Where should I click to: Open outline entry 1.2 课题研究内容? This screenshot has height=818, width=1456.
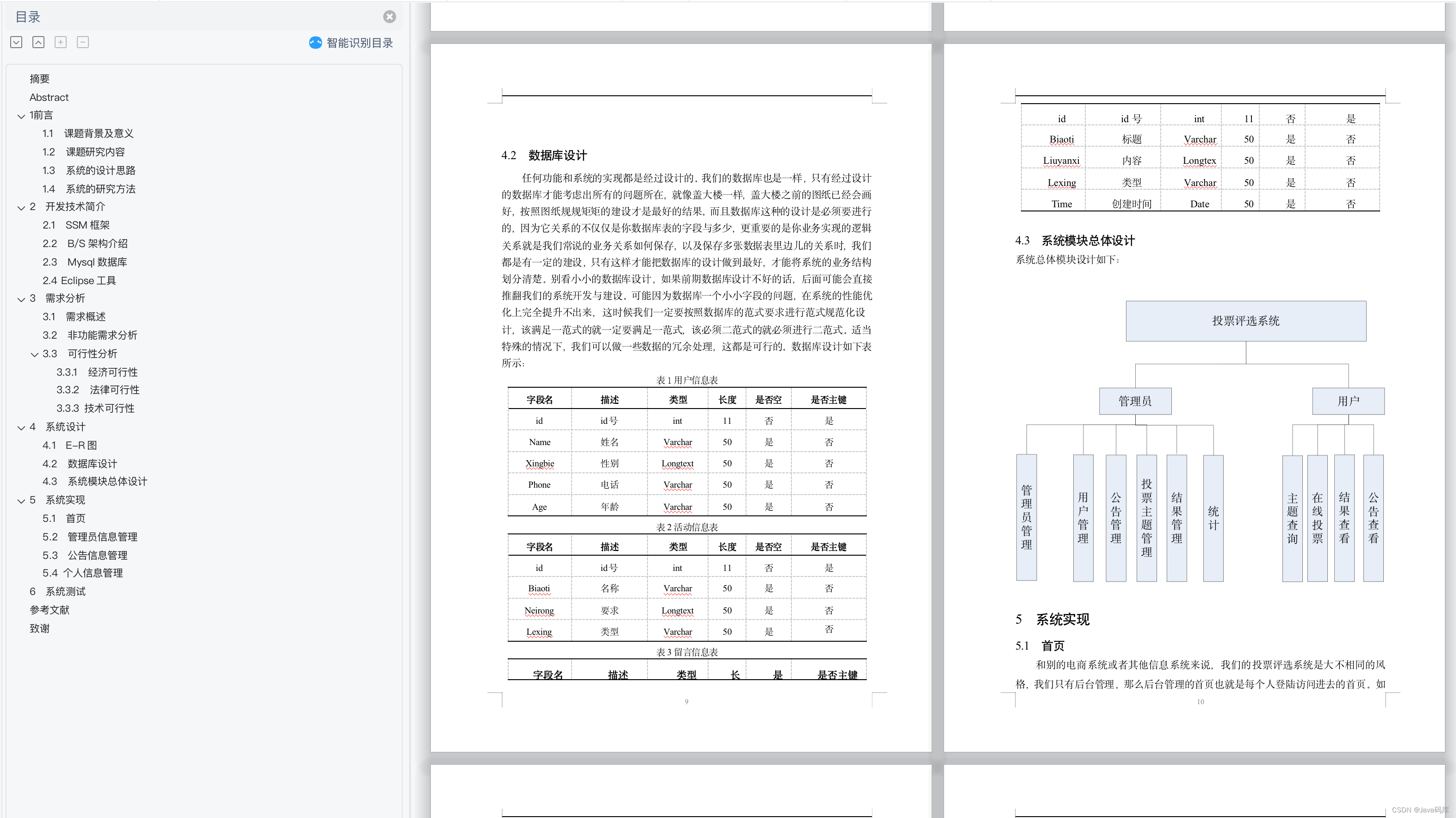tap(84, 152)
